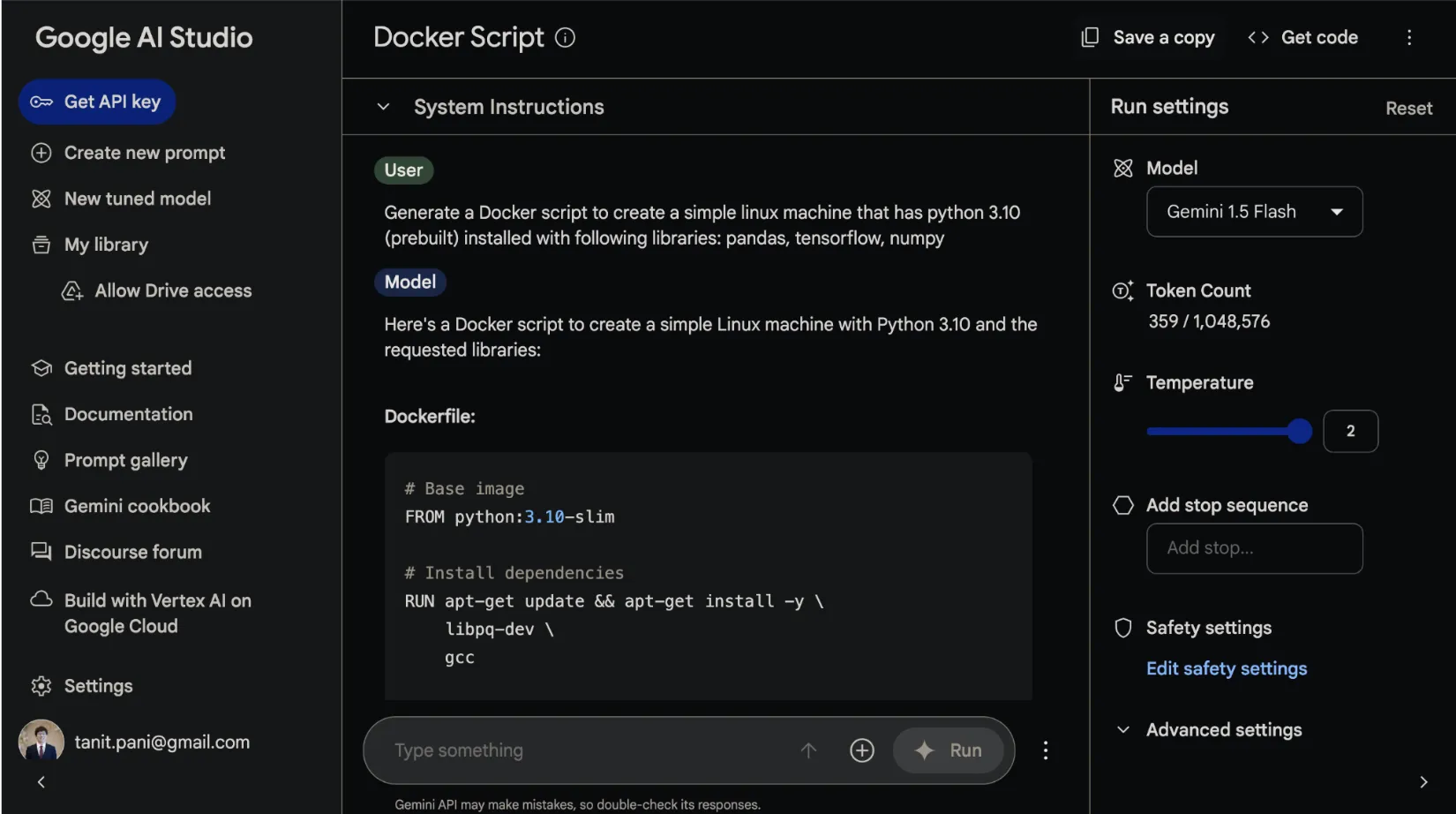Click the Prompt gallery lightbulb icon
Screen dimensions: 1456x814
click(x=41, y=460)
